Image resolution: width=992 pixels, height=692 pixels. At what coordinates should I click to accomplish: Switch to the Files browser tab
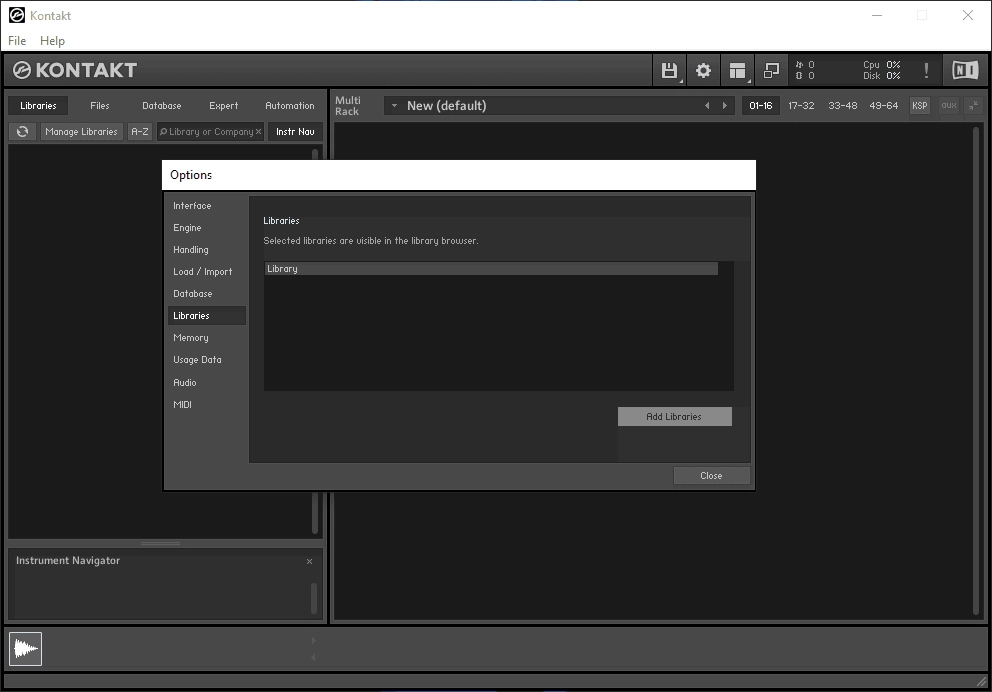tap(99, 106)
